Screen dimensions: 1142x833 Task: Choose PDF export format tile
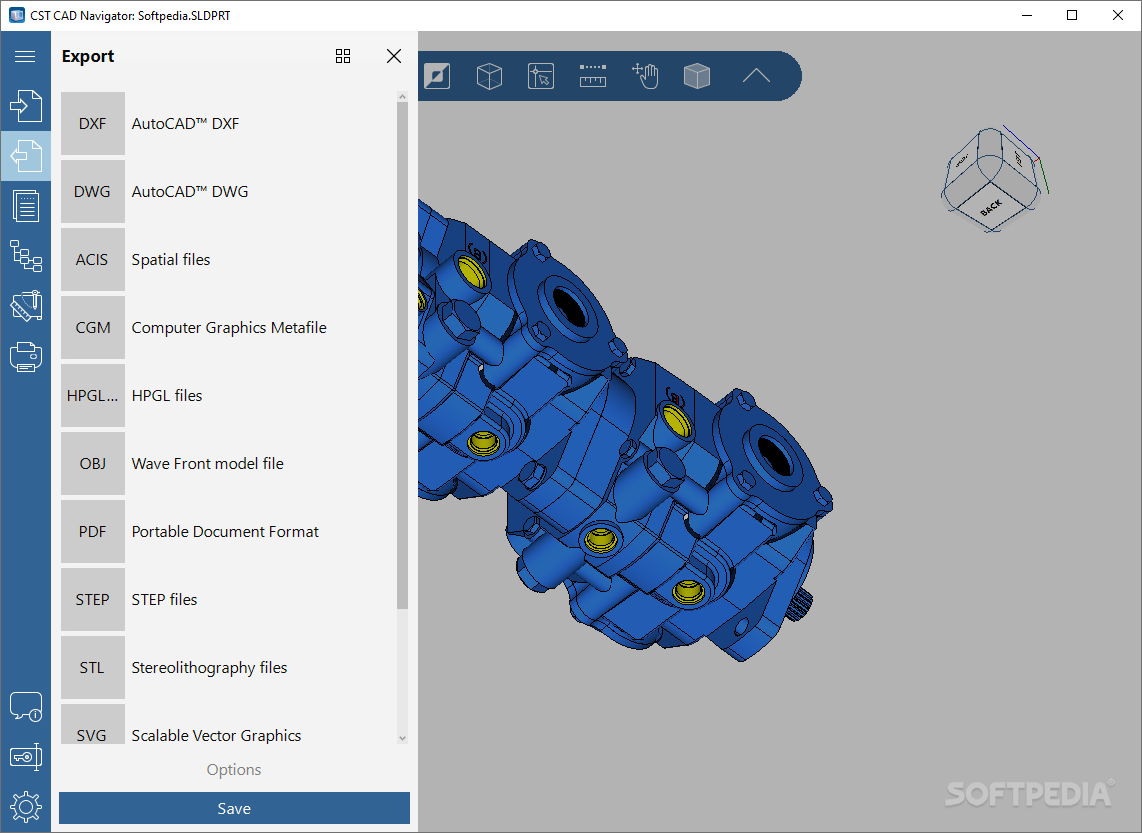[92, 532]
